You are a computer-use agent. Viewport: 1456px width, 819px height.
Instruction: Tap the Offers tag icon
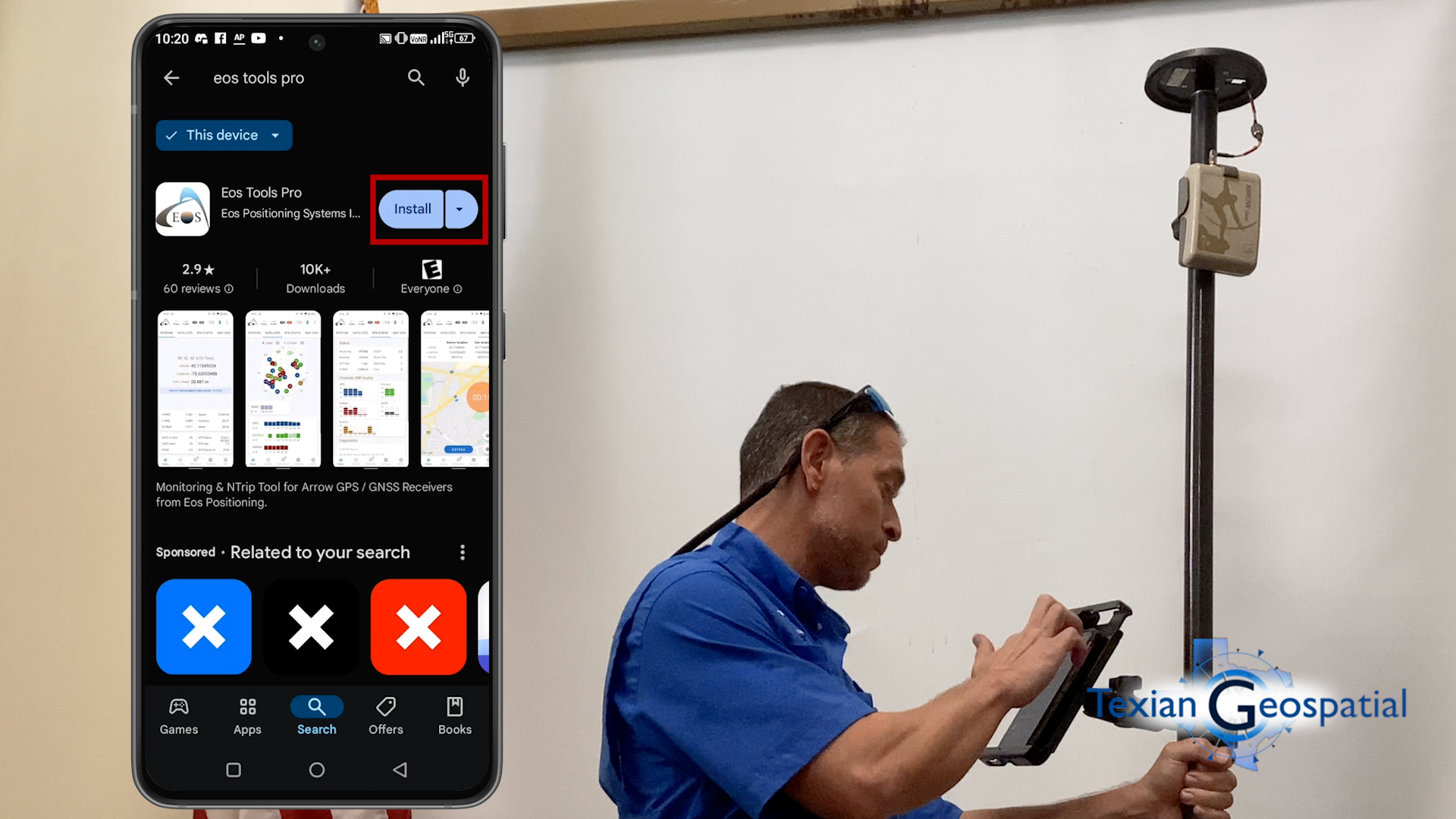coord(384,707)
